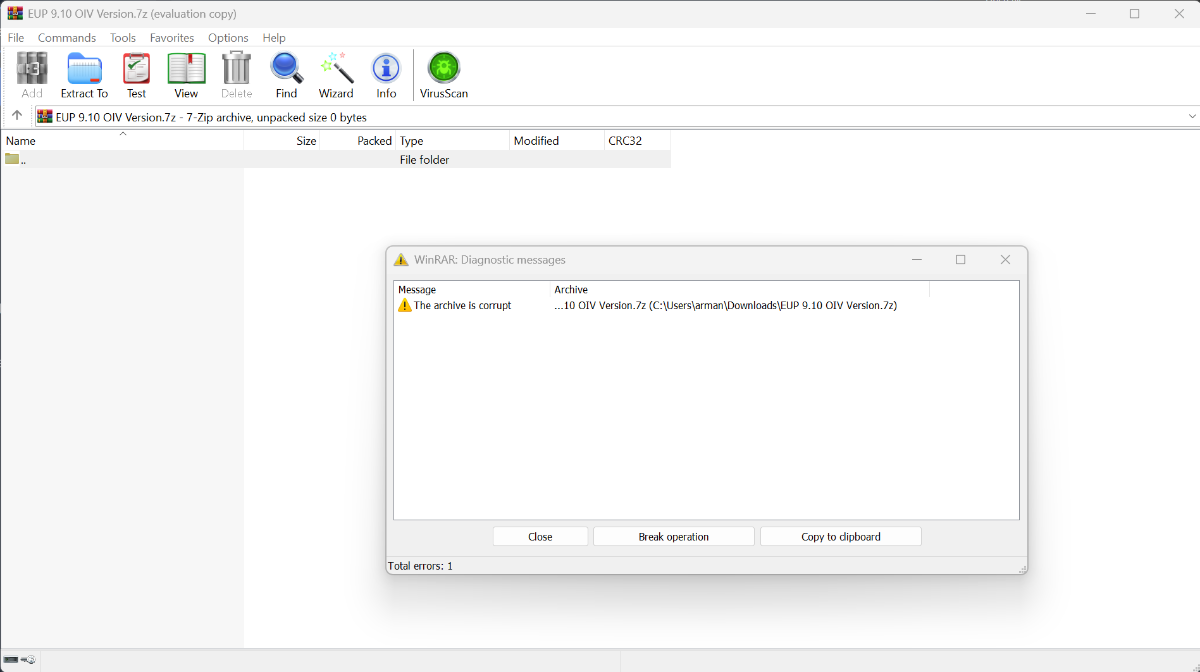Screen dimensions: 1200x672
Task: Run the Test archive tool
Action: [x=136, y=76]
